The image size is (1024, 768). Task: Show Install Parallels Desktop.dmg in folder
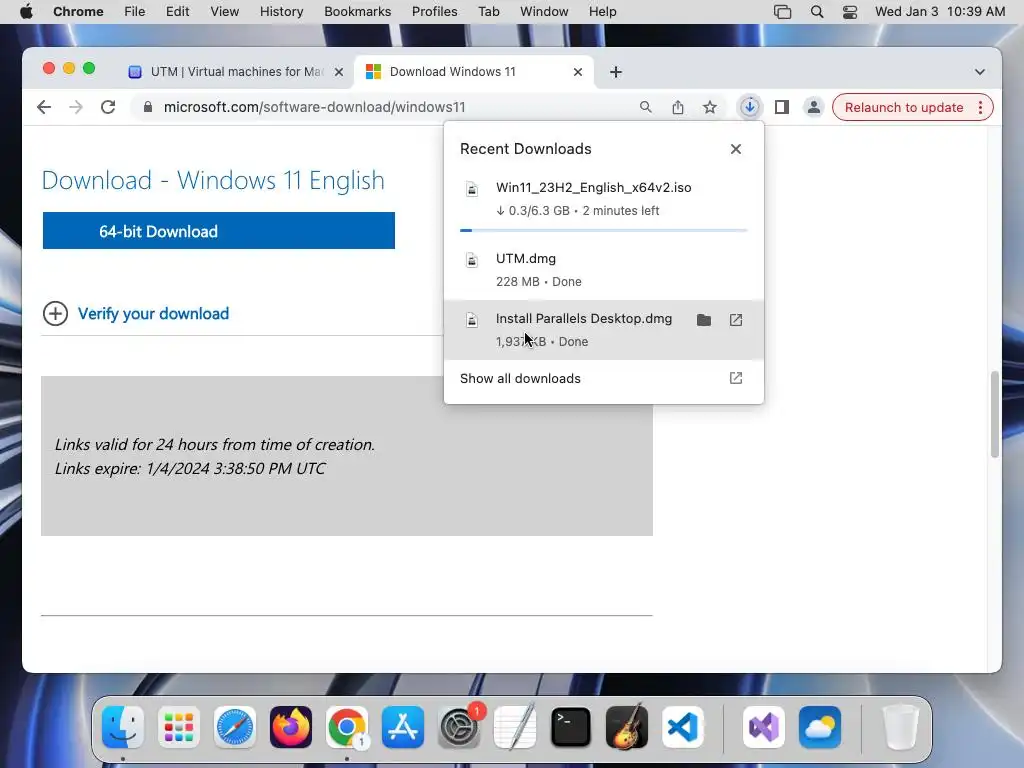point(703,320)
